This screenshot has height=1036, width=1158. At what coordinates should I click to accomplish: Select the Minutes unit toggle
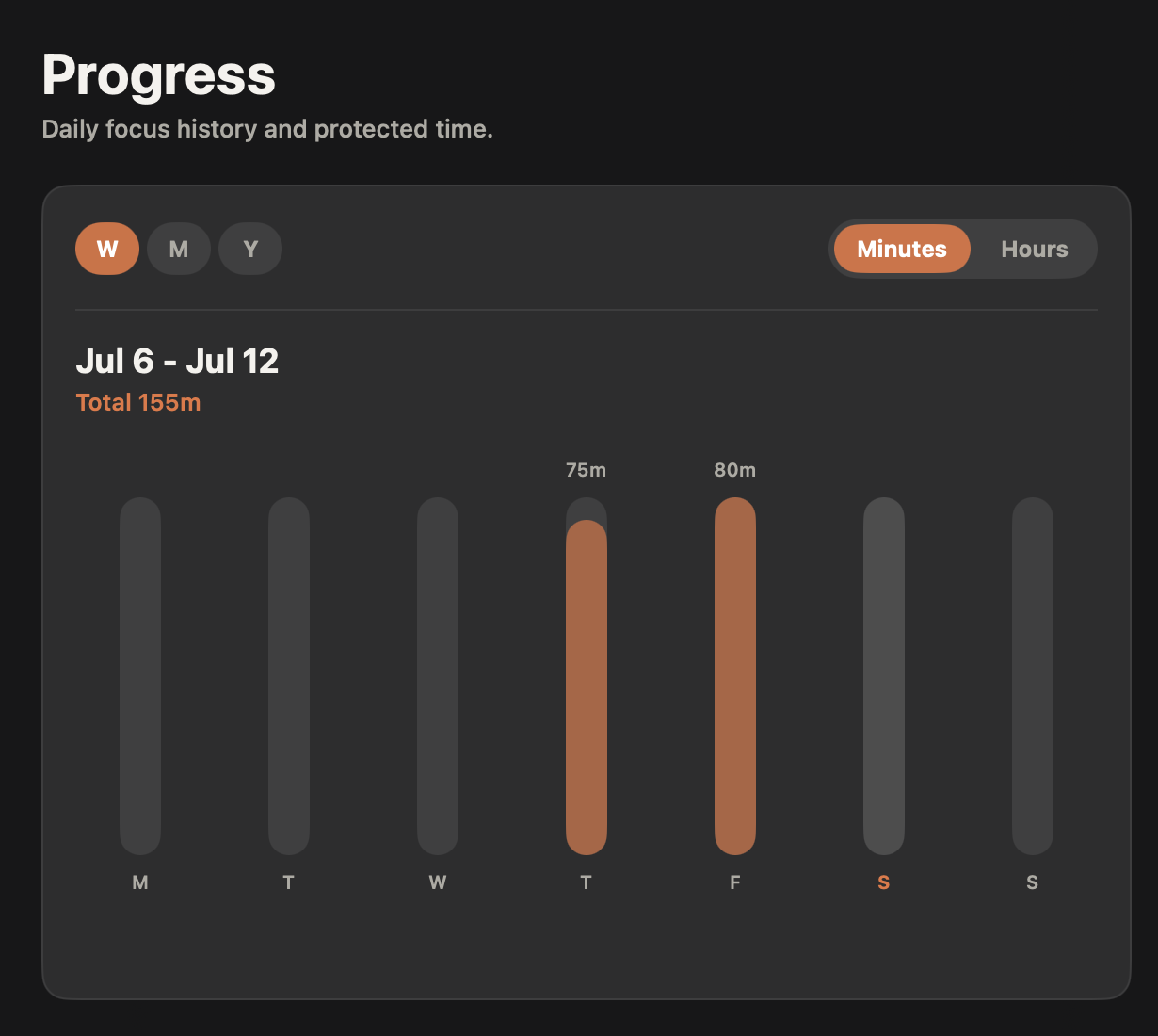coord(902,249)
